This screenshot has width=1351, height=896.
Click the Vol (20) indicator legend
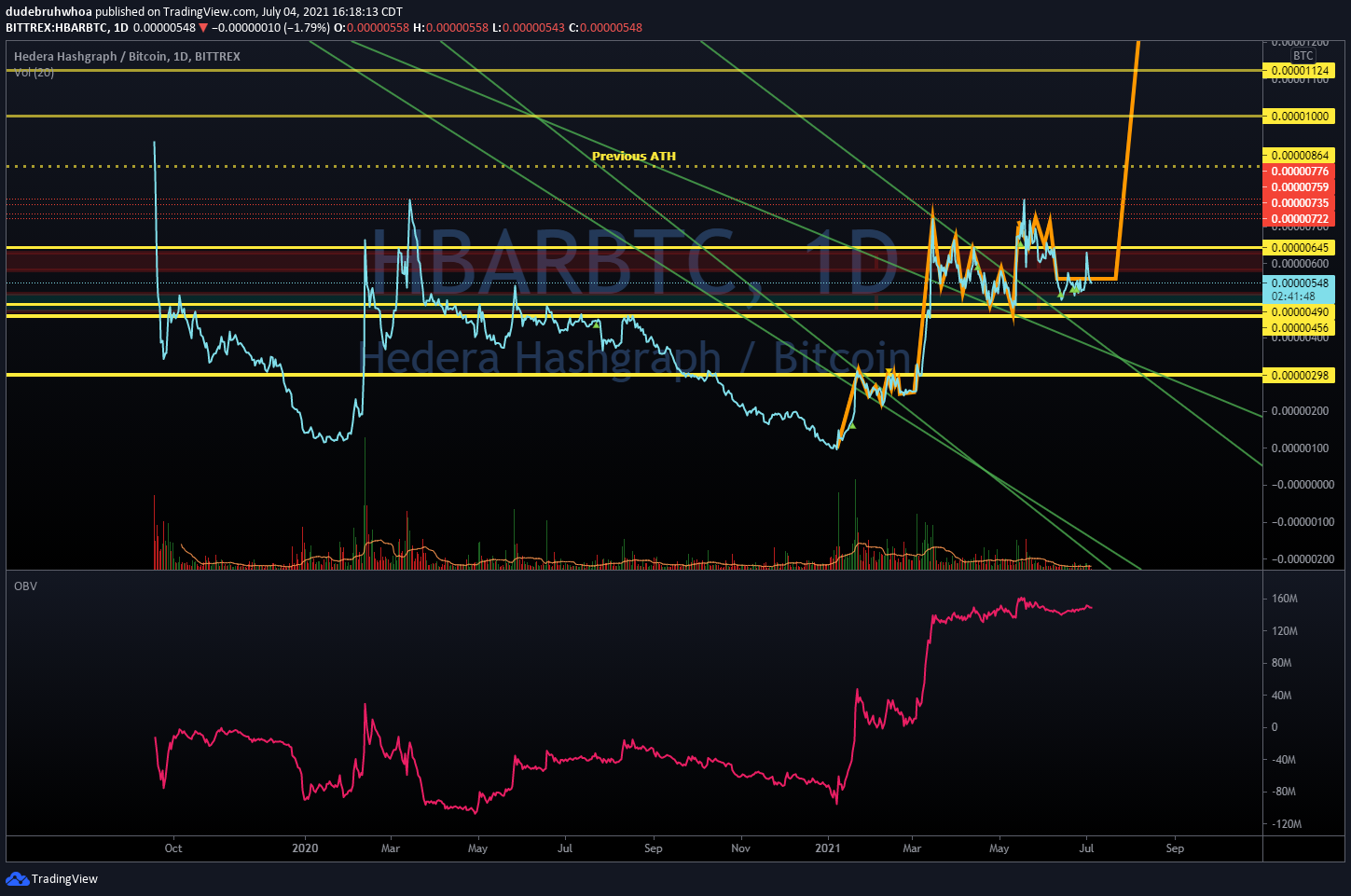pyautogui.click(x=34, y=72)
